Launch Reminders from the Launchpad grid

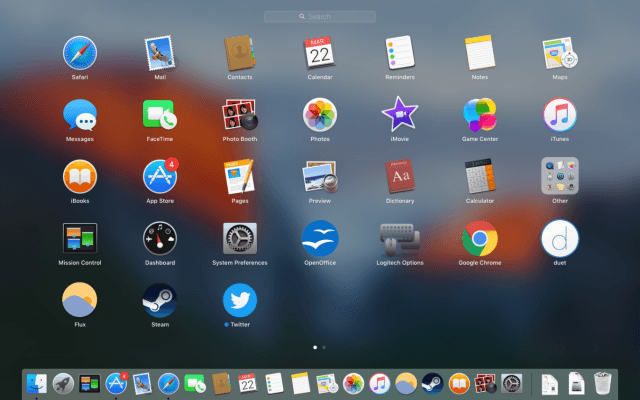point(400,53)
